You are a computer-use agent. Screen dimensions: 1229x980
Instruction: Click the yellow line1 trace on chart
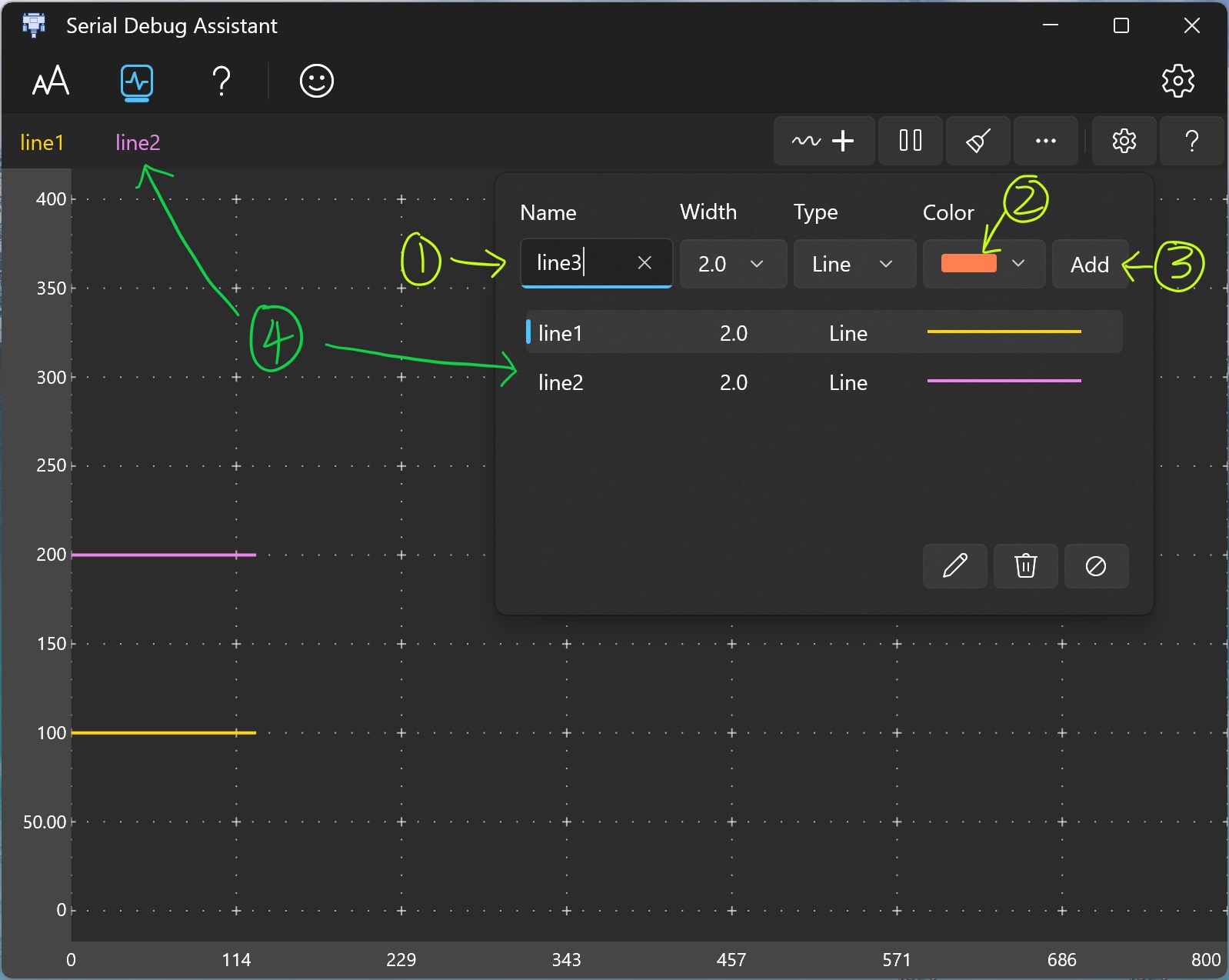click(x=163, y=732)
